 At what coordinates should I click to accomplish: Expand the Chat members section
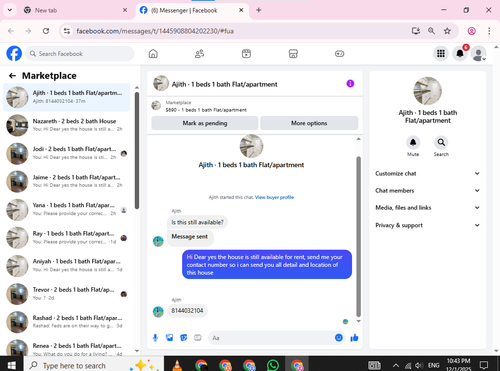428,191
